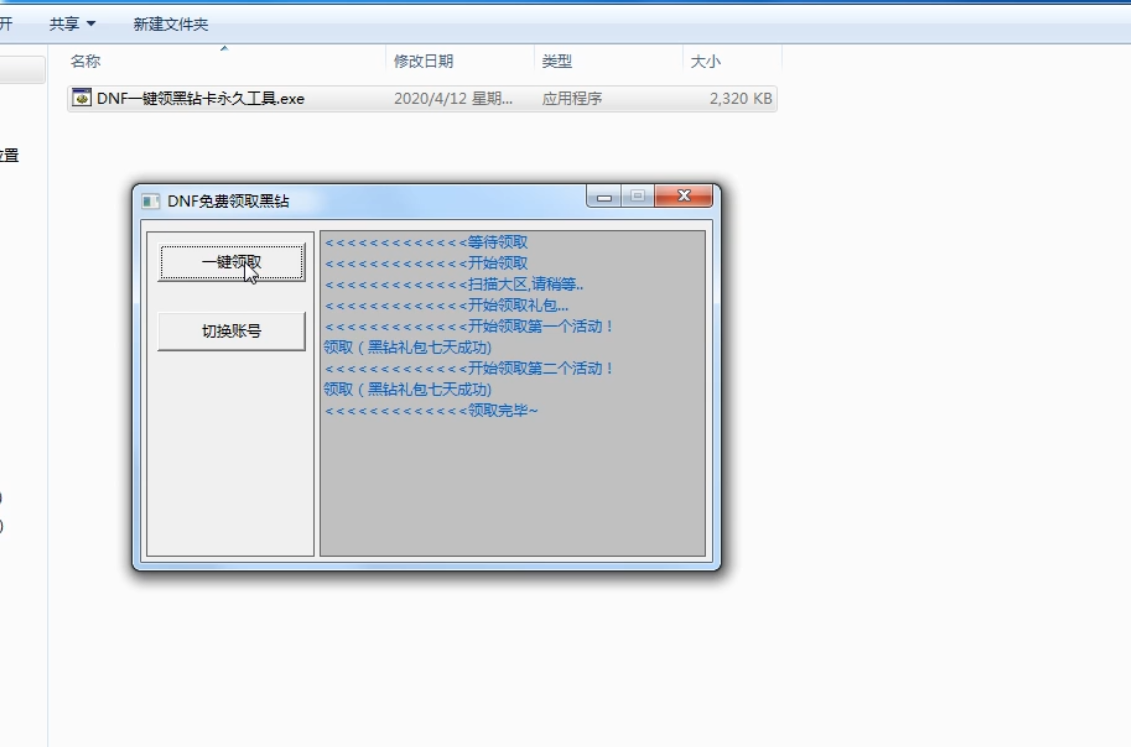The image size is (1131, 747).
Task: Open the 共享 dropdown menu
Action: [72, 24]
